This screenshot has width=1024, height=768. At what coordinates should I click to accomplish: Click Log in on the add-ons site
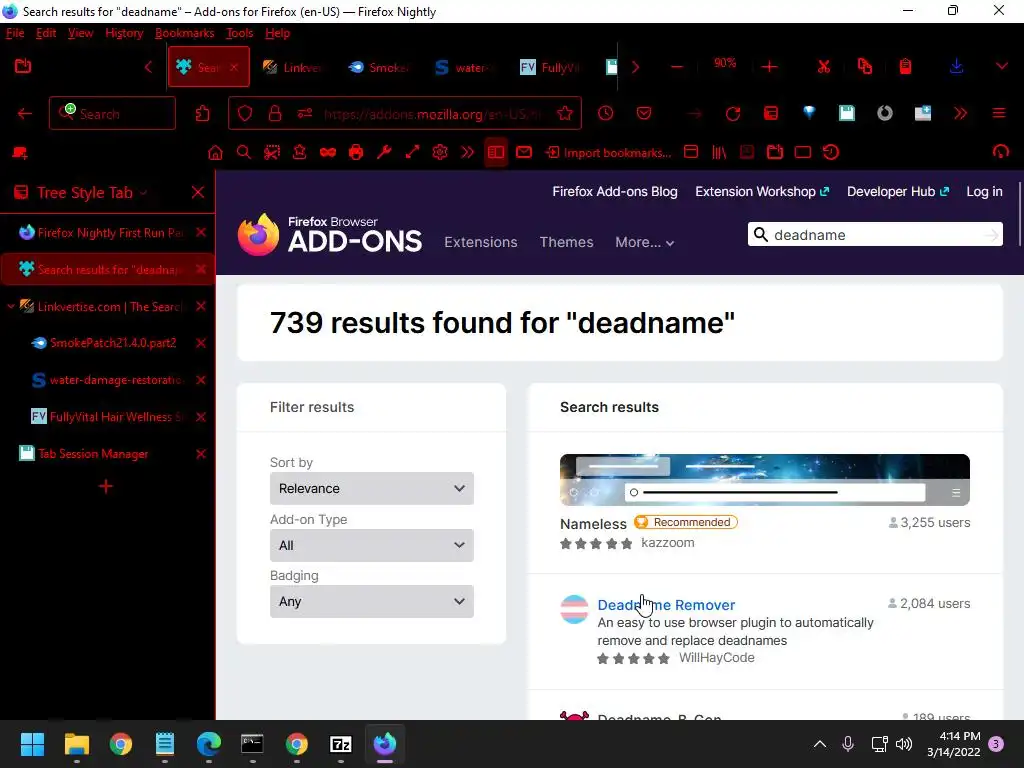984,191
